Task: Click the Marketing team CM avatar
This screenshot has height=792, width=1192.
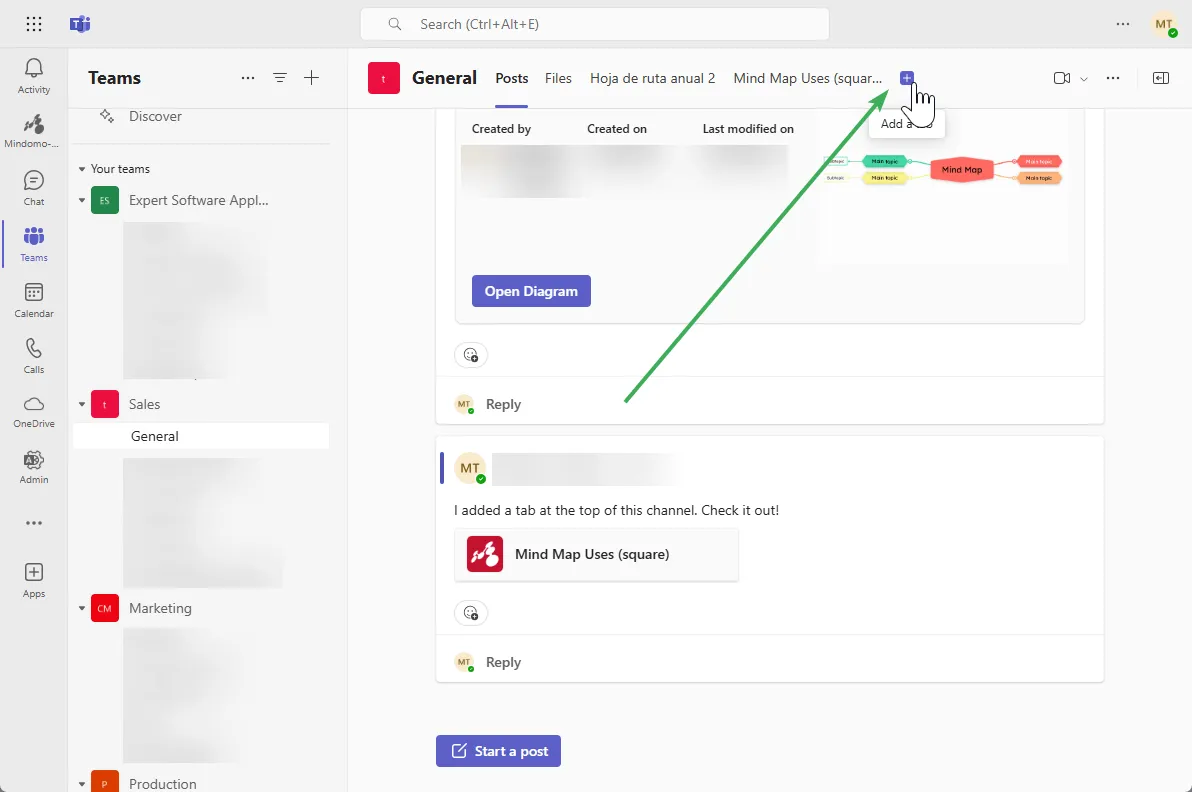Action: point(105,608)
